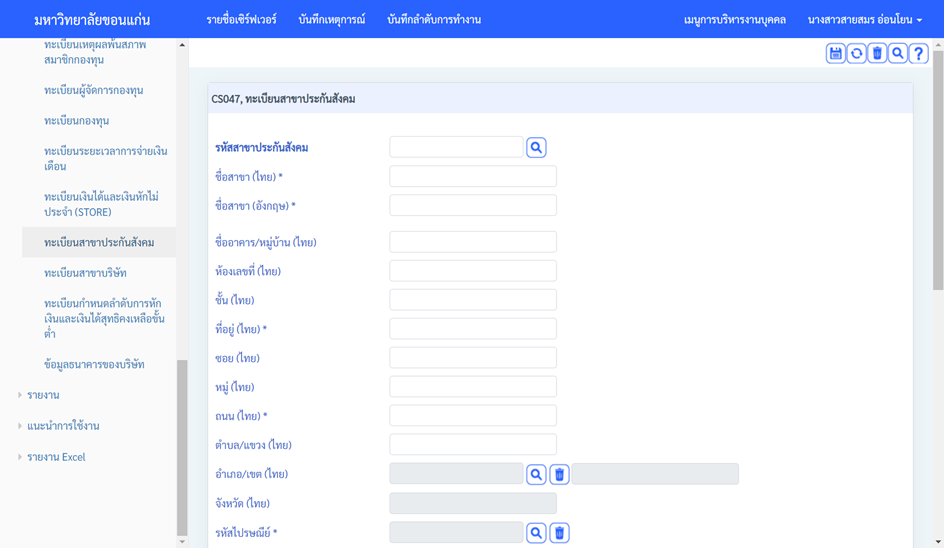944x548 pixels.
Task: Click the เมนูการบริหารงานบุคคล link
Action: click(x=734, y=20)
